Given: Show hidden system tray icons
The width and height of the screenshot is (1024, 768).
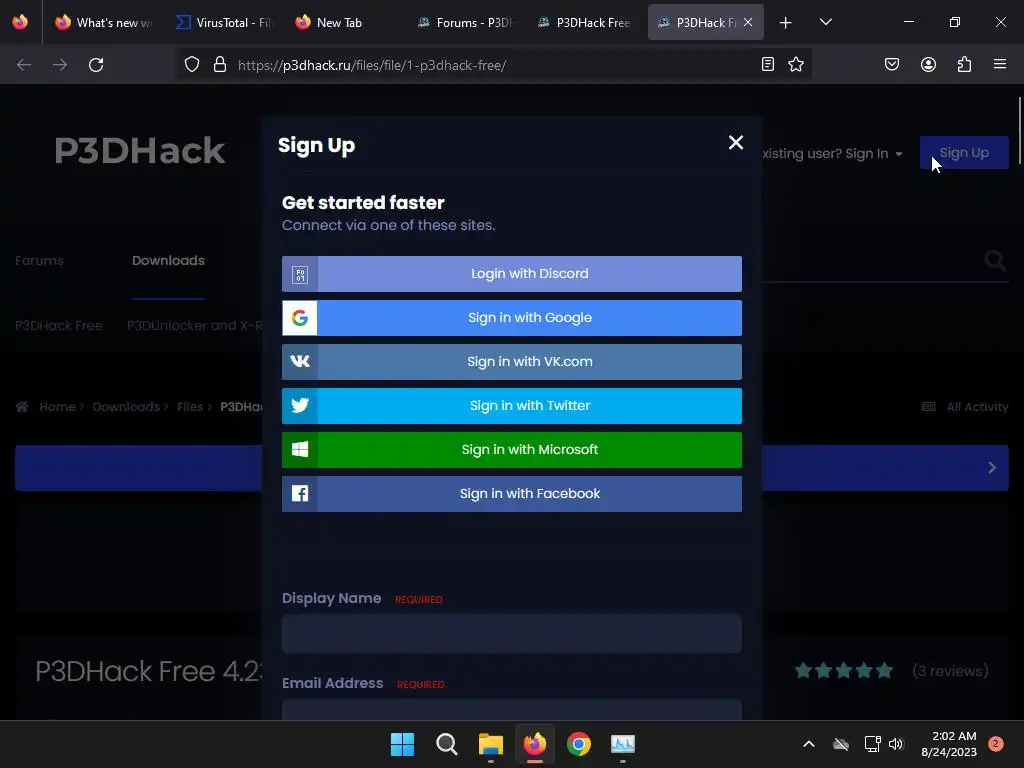Looking at the screenshot, I should click(x=808, y=744).
